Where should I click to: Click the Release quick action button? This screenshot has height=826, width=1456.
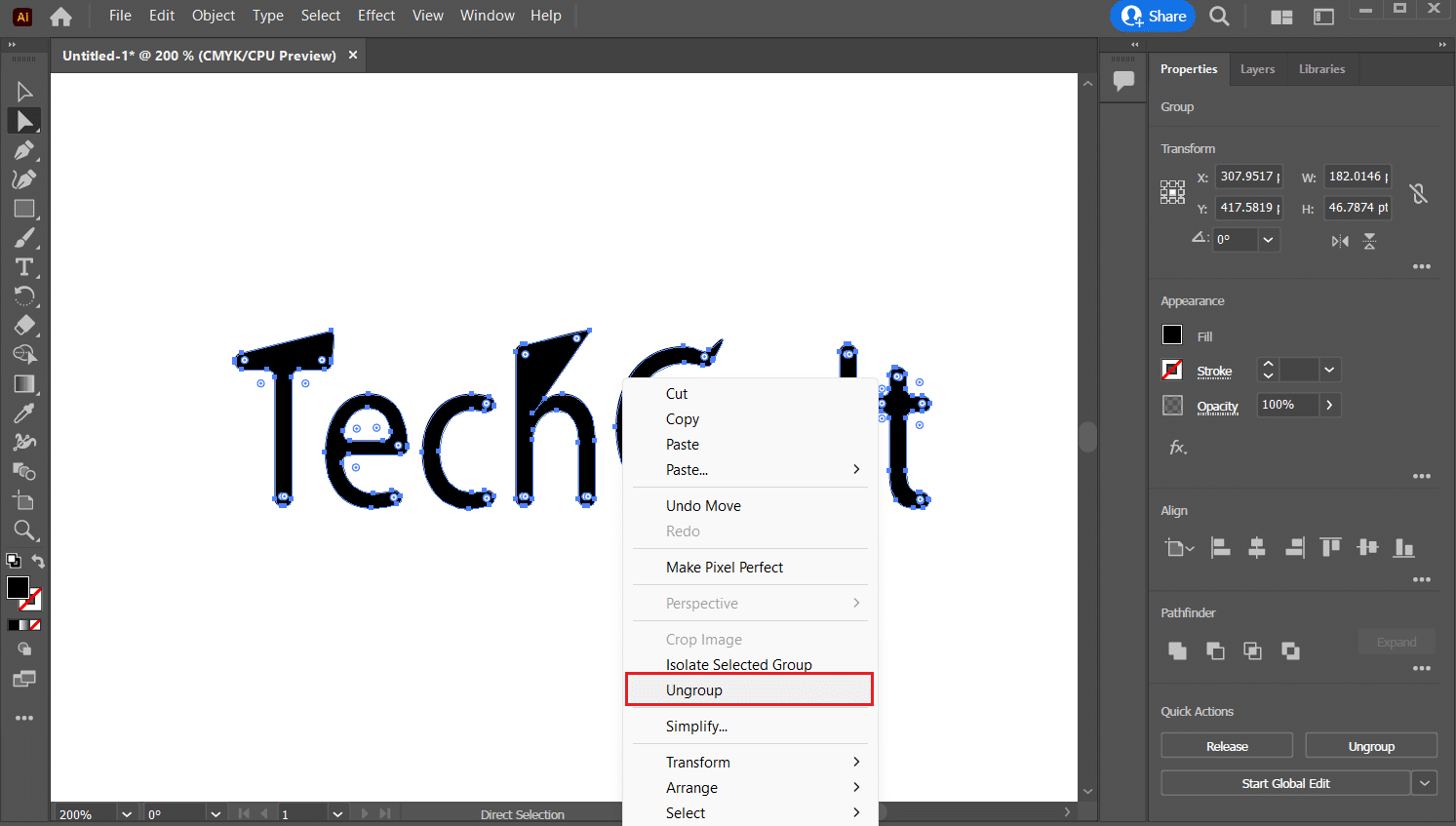1226,744
